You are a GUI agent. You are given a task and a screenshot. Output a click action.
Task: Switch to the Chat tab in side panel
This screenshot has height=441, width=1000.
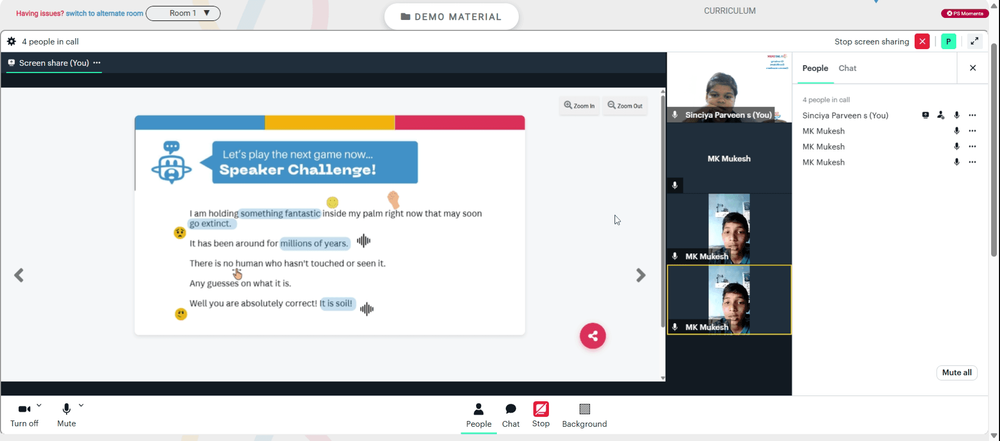[848, 68]
